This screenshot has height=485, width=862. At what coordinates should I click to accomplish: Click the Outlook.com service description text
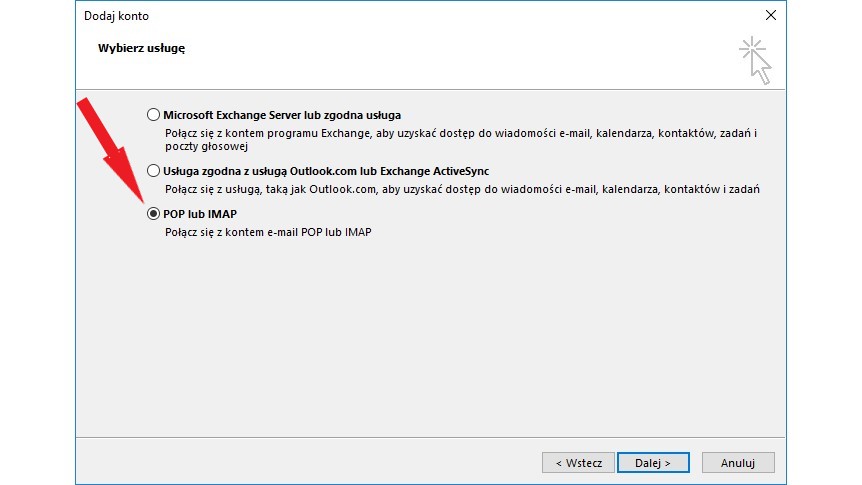pyautogui.click(x=462, y=189)
